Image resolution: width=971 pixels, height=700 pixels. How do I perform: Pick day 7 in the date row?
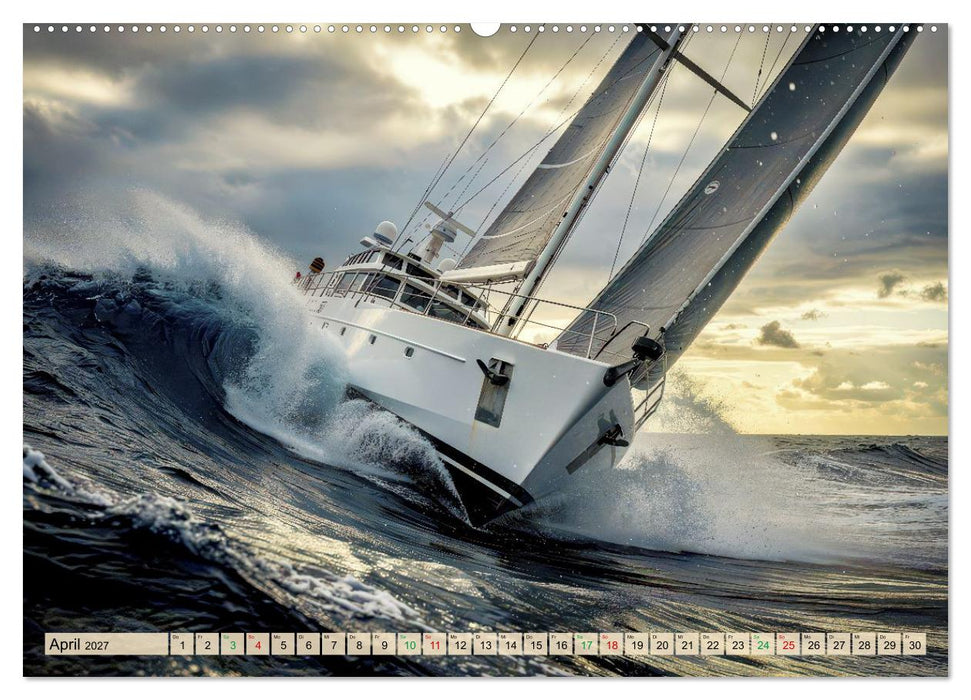coord(334,644)
